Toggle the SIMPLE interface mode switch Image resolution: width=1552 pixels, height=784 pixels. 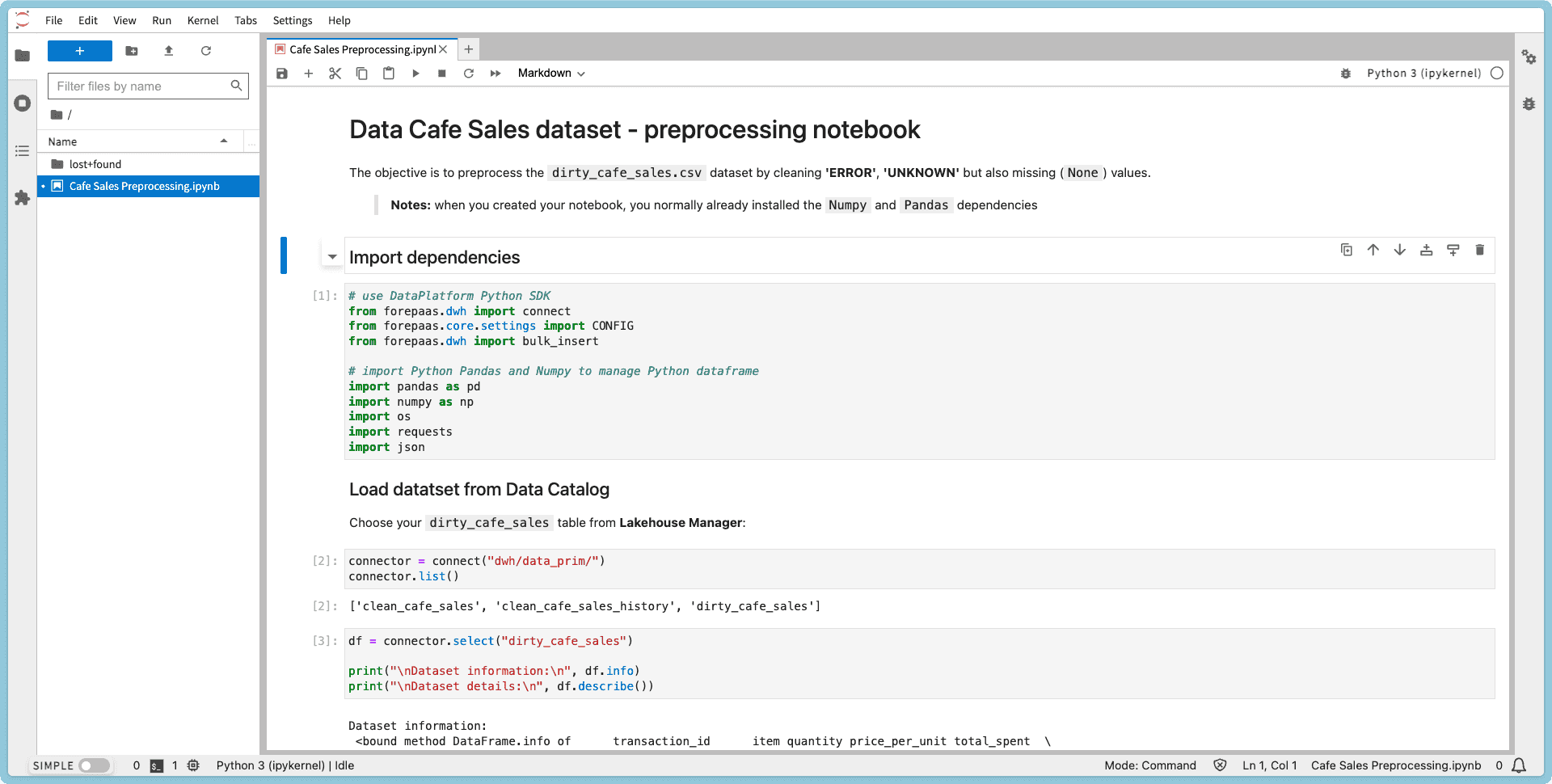click(95, 765)
